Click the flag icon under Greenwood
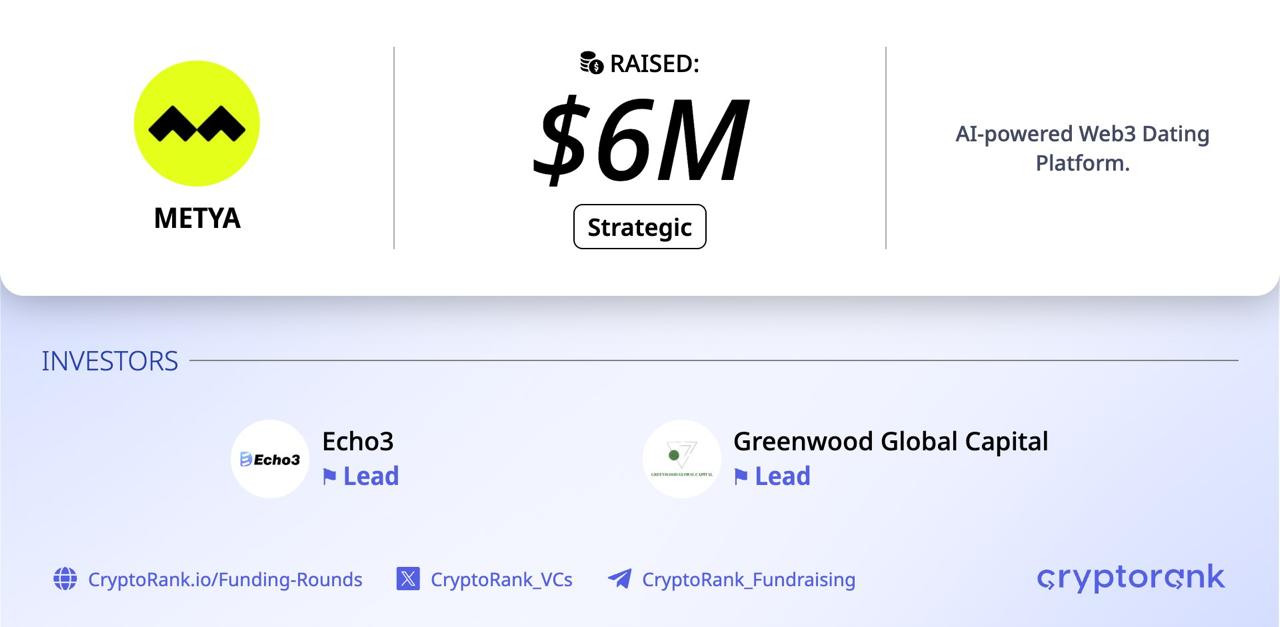The height and width of the screenshot is (627, 1280). point(741,477)
